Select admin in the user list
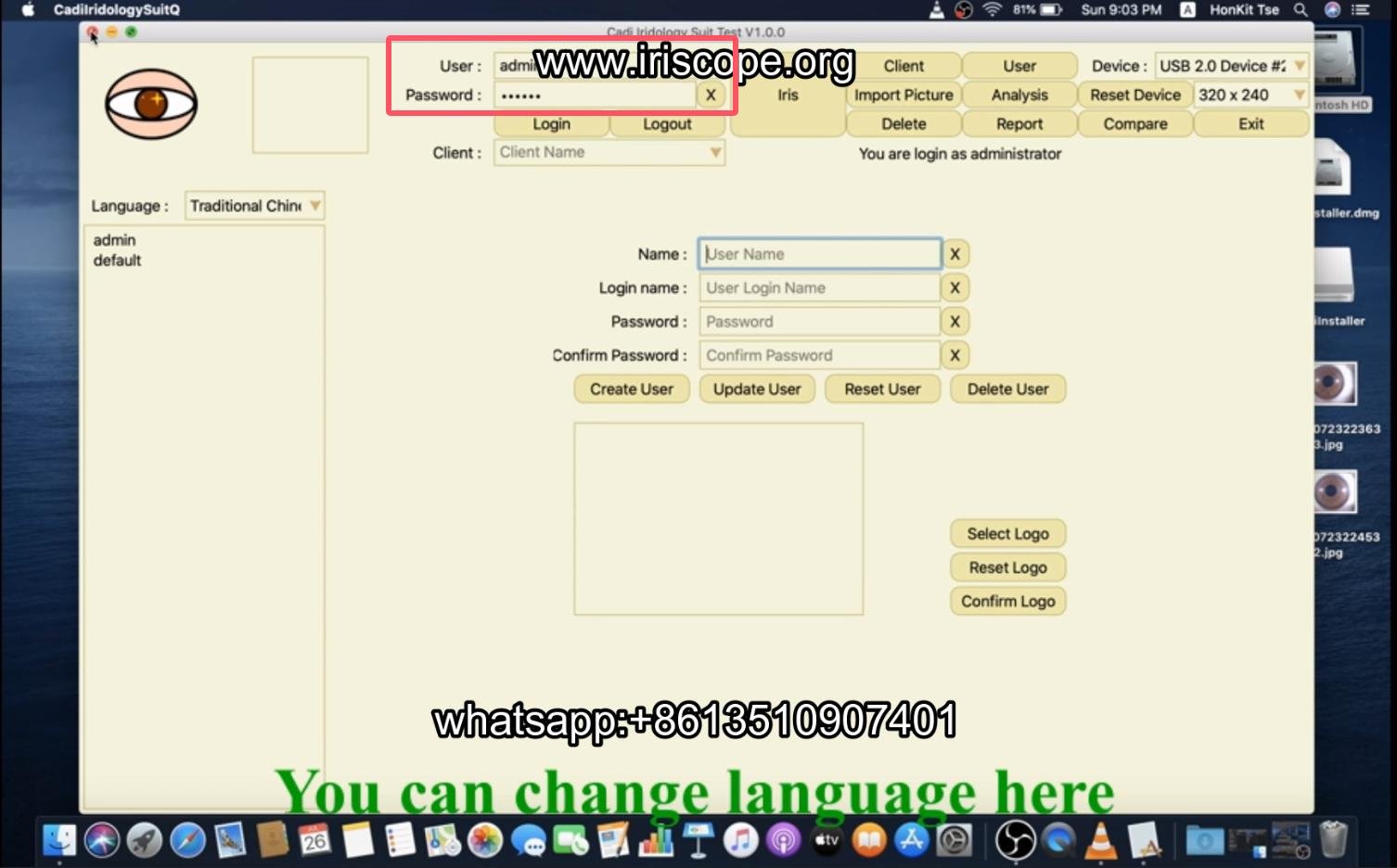The height and width of the screenshot is (868, 1397). [x=114, y=240]
